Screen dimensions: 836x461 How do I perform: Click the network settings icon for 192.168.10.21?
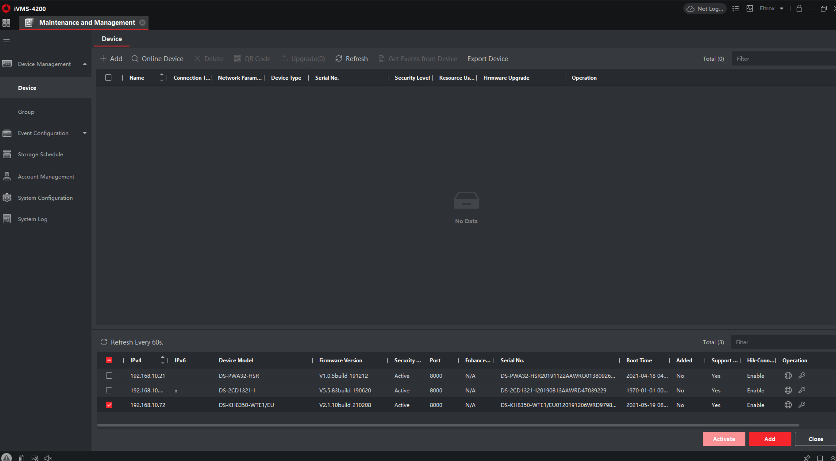(x=789, y=375)
